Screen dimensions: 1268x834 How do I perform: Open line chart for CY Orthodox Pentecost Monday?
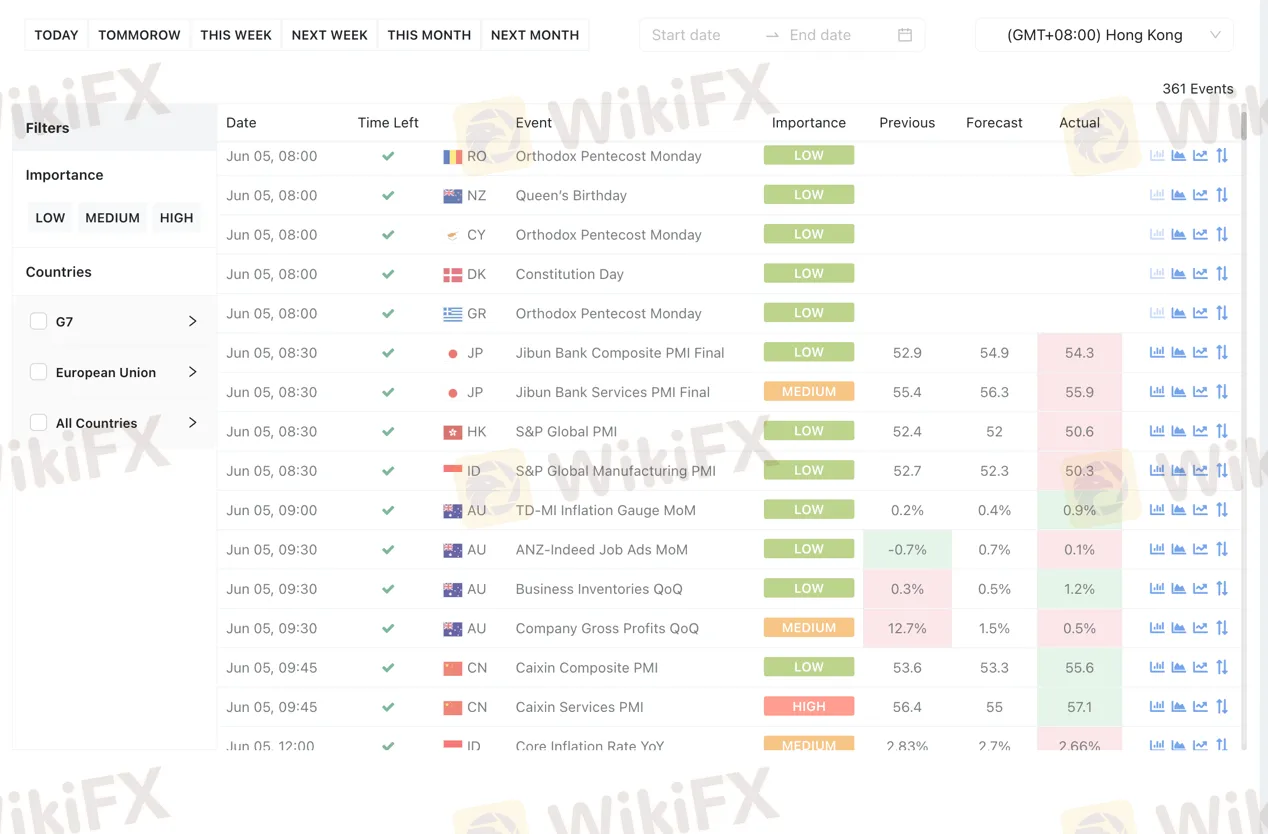[1200, 235]
